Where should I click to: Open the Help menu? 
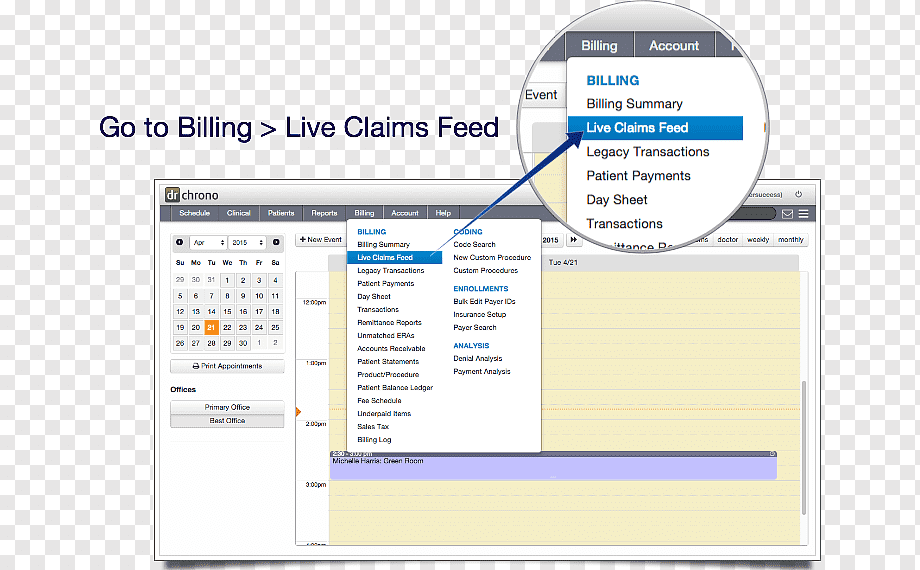443,213
